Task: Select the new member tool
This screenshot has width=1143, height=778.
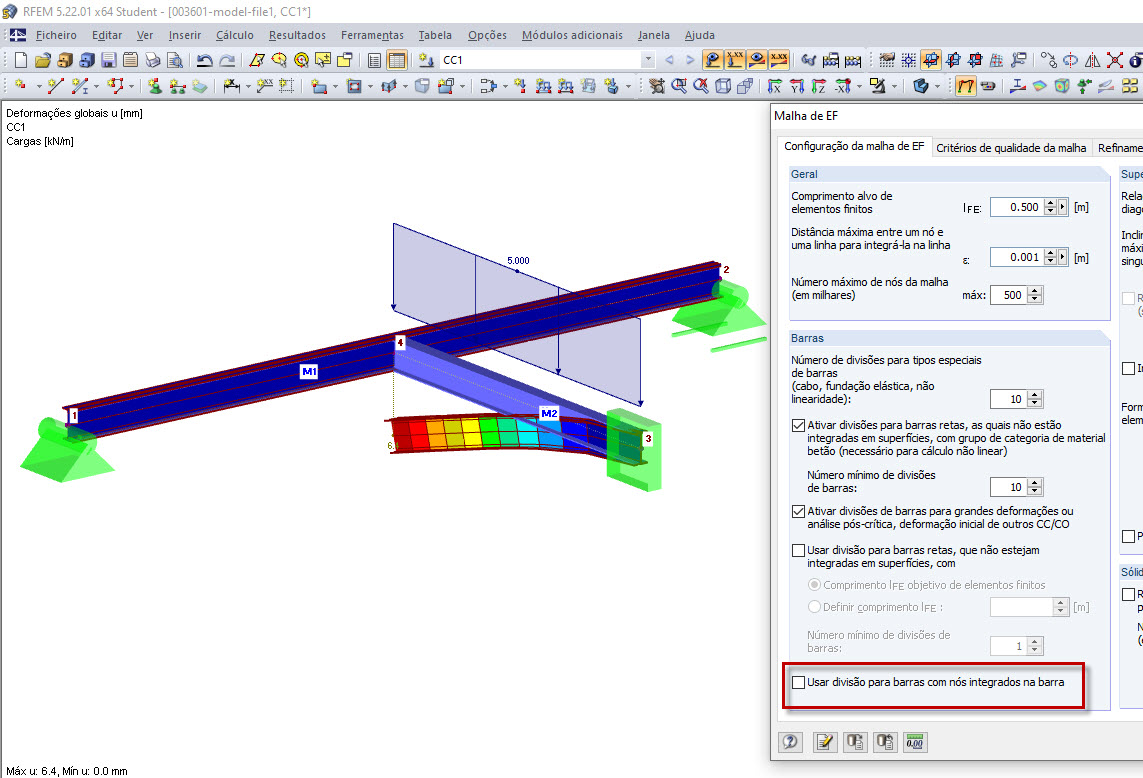Action: click(80, 86)
